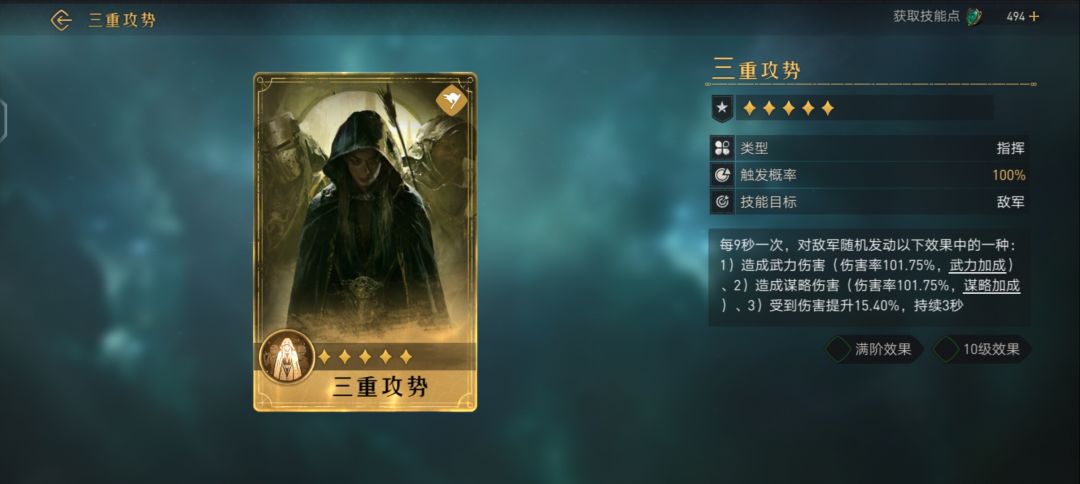Toggle the 满阶效果 checkbox

(838, 350)
